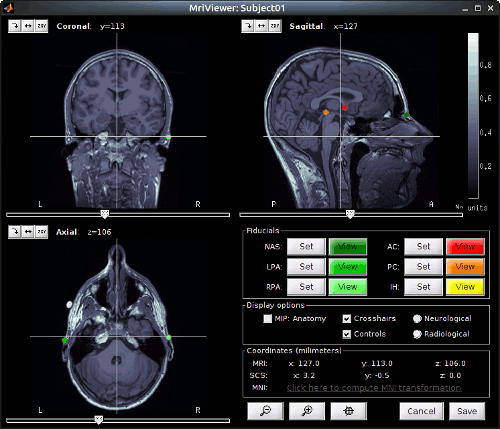500x429 pixels.
Task: Select the Radiological orientation option
Action: coord(417,334)
